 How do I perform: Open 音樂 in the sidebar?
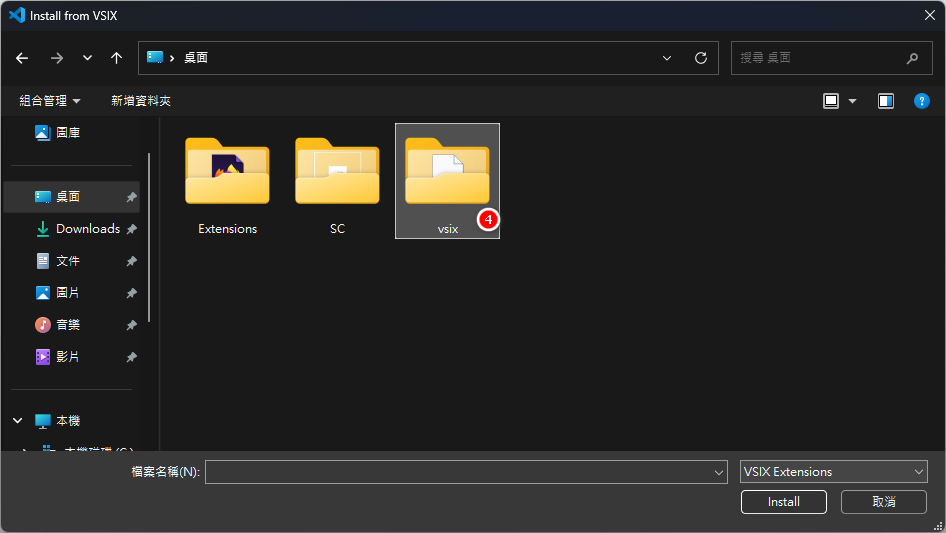pyautogui.click(x=57, y=325)
